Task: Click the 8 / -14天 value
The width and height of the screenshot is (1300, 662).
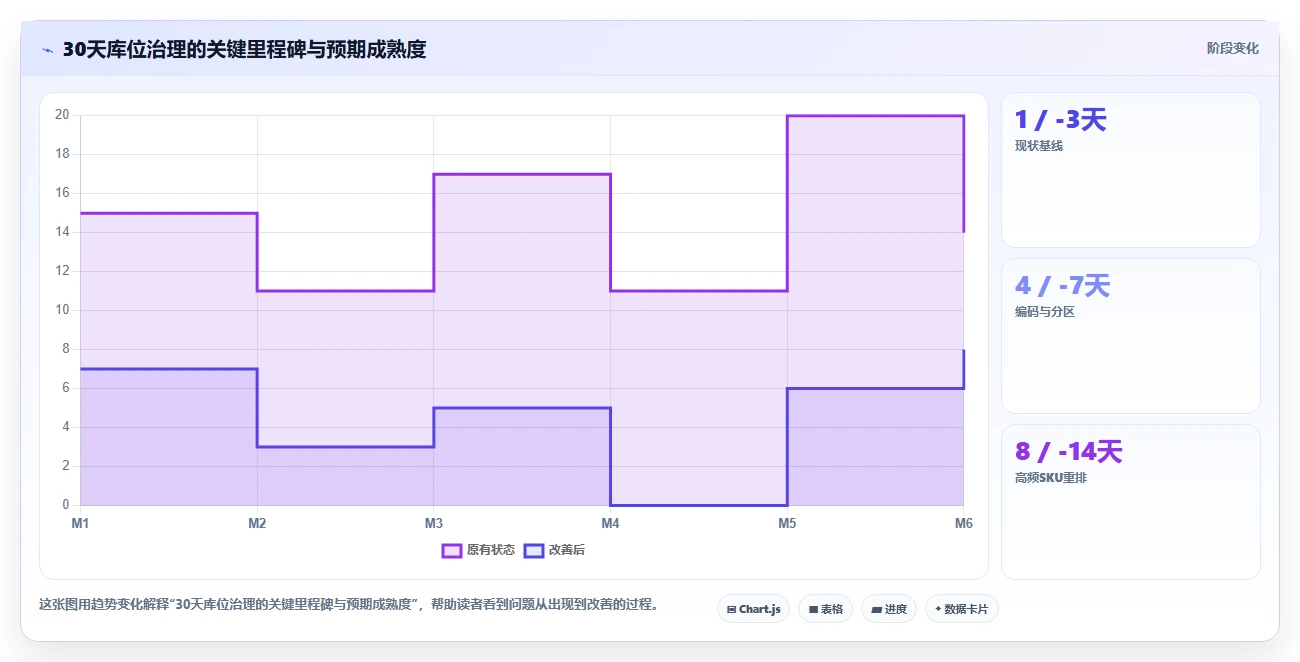Action: click(1069, 452)
